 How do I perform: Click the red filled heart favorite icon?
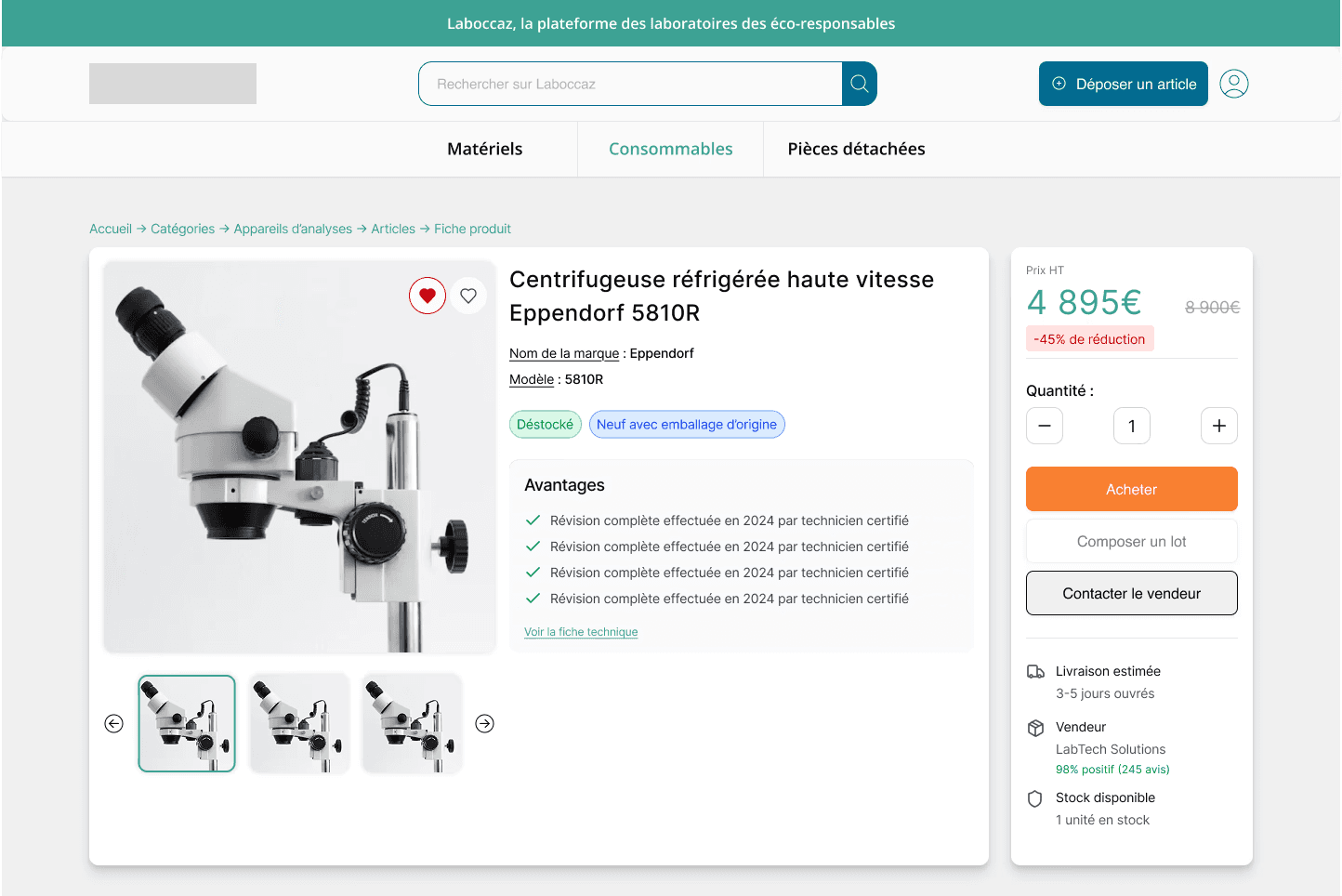[428, 296]
